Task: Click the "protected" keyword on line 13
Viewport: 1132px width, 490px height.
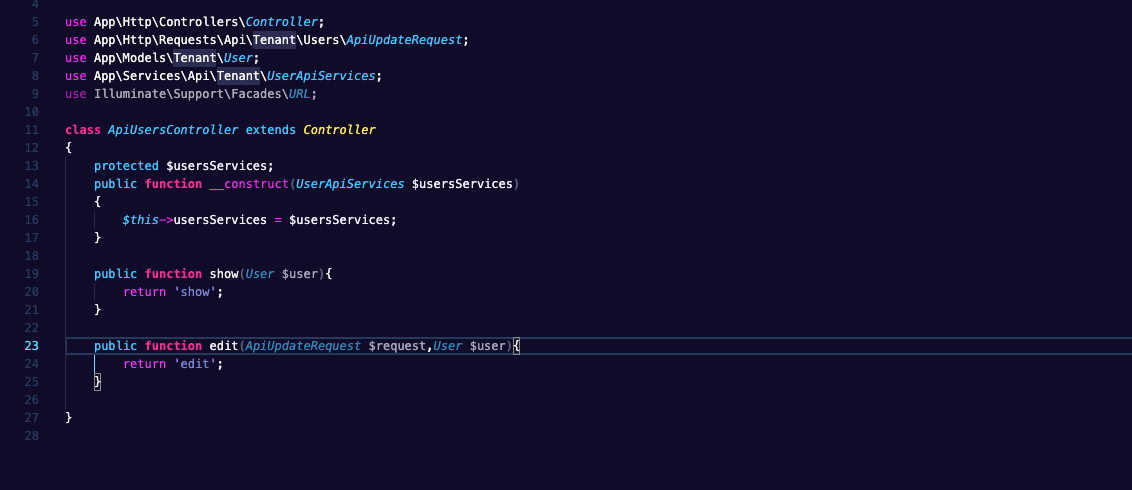Action: point(126,166)
